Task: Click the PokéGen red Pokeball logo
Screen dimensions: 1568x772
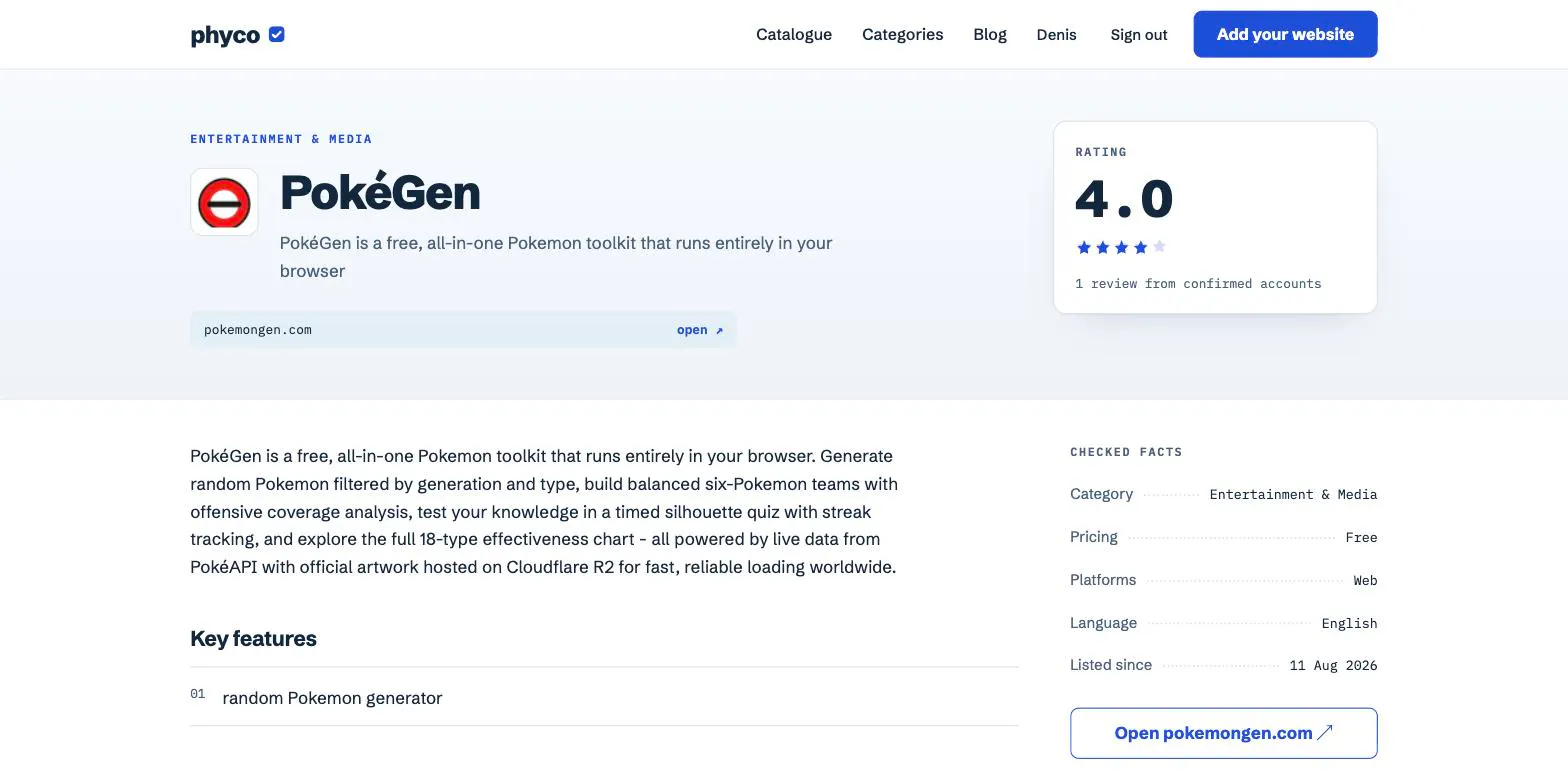Action: [x=224, y=202]
